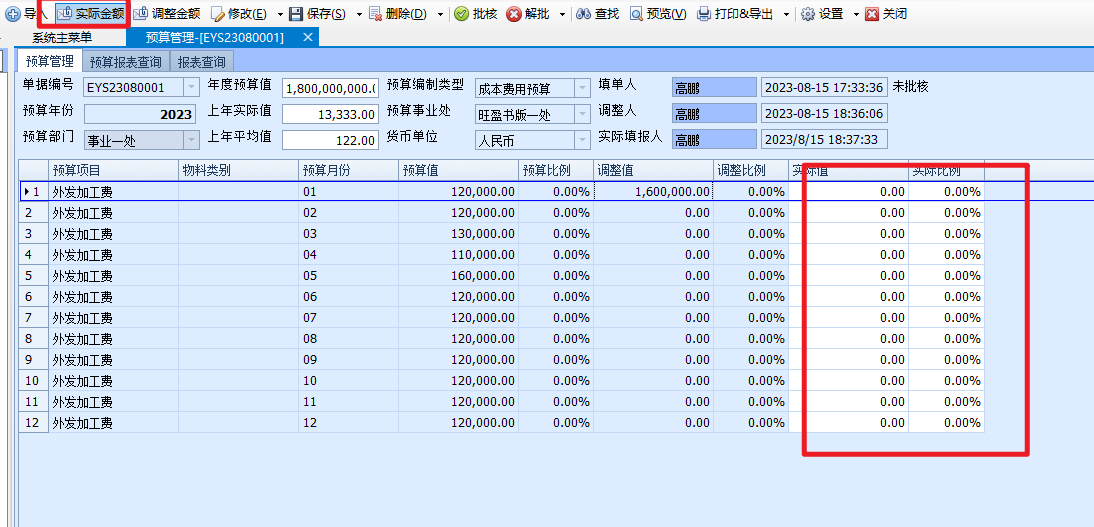1094x527 pixels.
Task: Click the 实际填报人 field showing 高鹏
Action: (714, 140)
